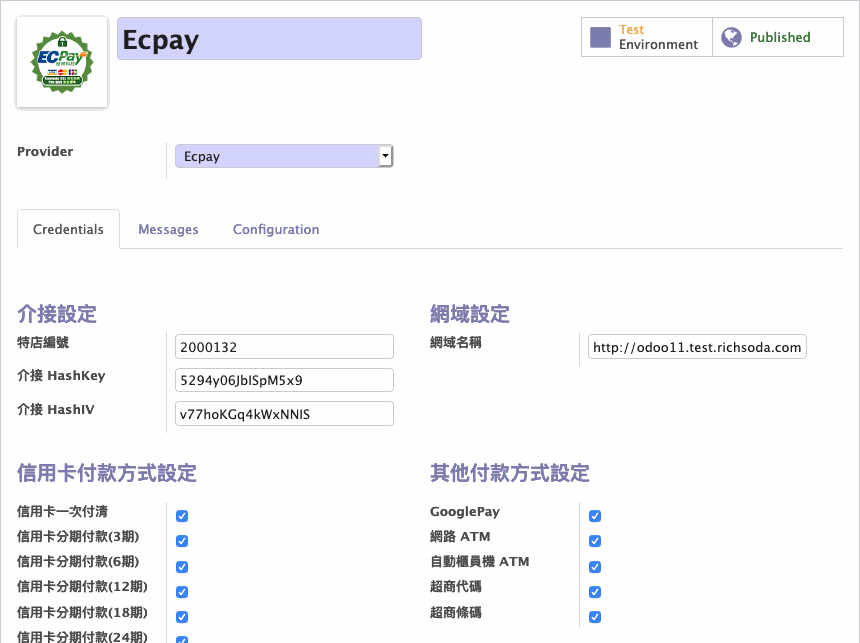
Task: Click the GooglePay label text
Action: [x=465, y=511]
